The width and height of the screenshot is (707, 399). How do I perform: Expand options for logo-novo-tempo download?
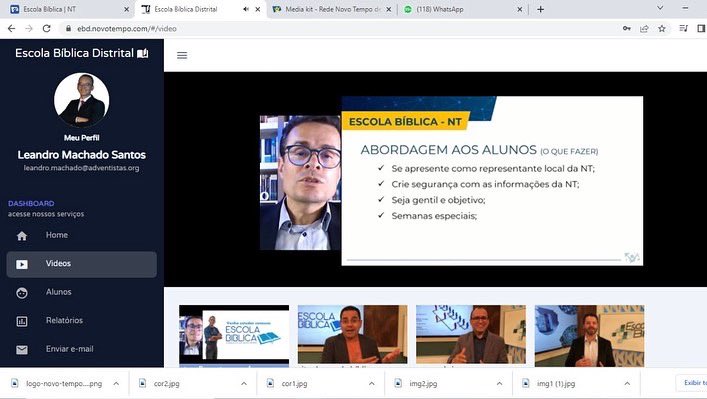[x=116, y=384]
